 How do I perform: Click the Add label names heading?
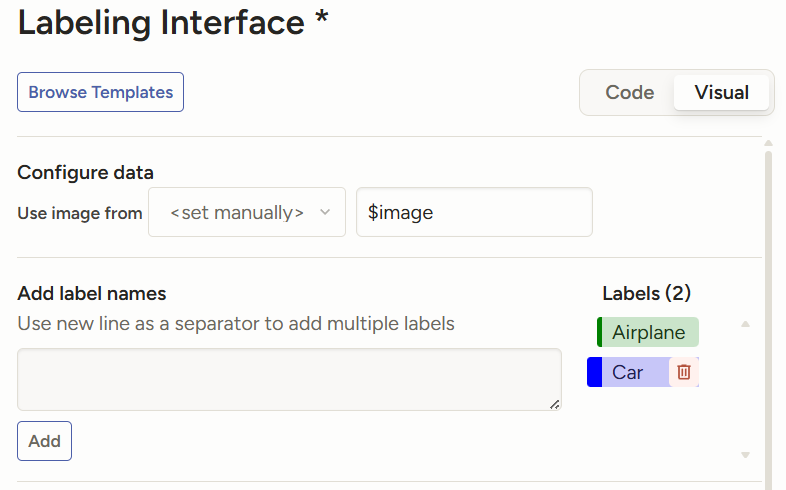coord(92,293)
